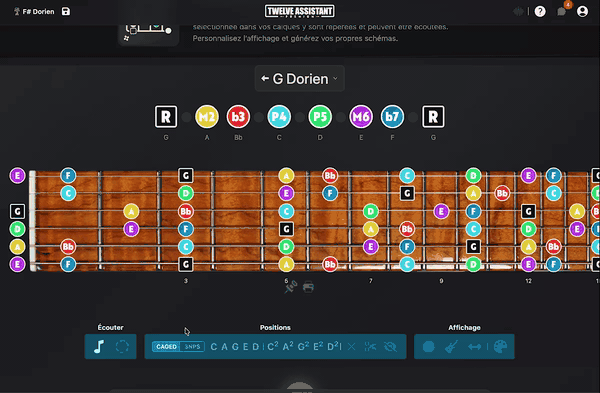Screen dimensions: 600x393
Task: Toggle the dashed-circle loop icon under Écouter
Action: 122,347
